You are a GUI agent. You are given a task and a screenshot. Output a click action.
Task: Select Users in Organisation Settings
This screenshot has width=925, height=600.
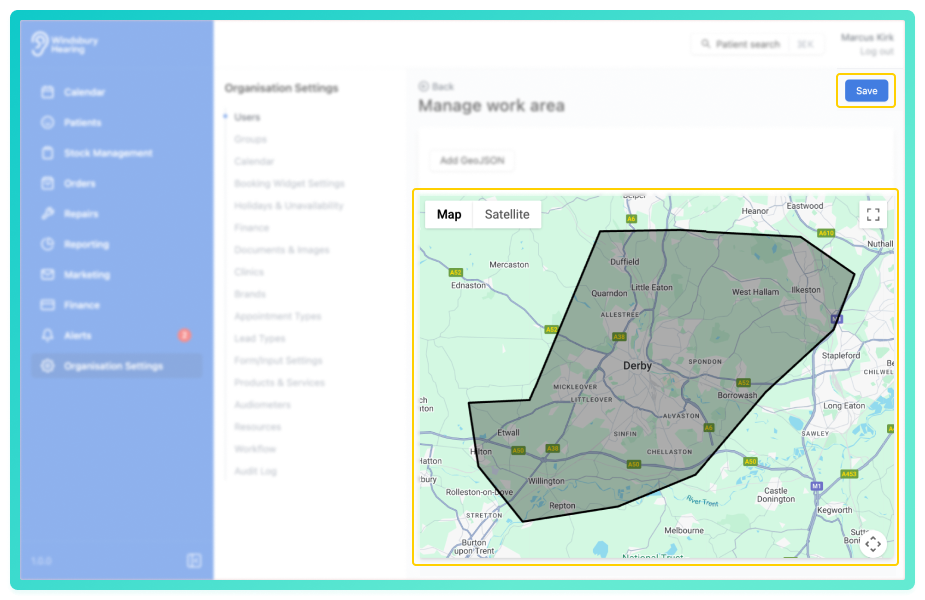pyautogui.click(x=247, y=117)
